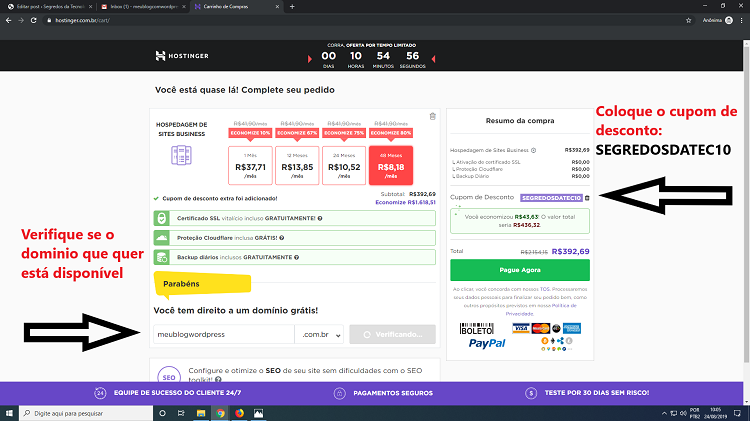Go back in browser history
The width and height of the screenshot is (750, 421).
[x=8, y=21]
